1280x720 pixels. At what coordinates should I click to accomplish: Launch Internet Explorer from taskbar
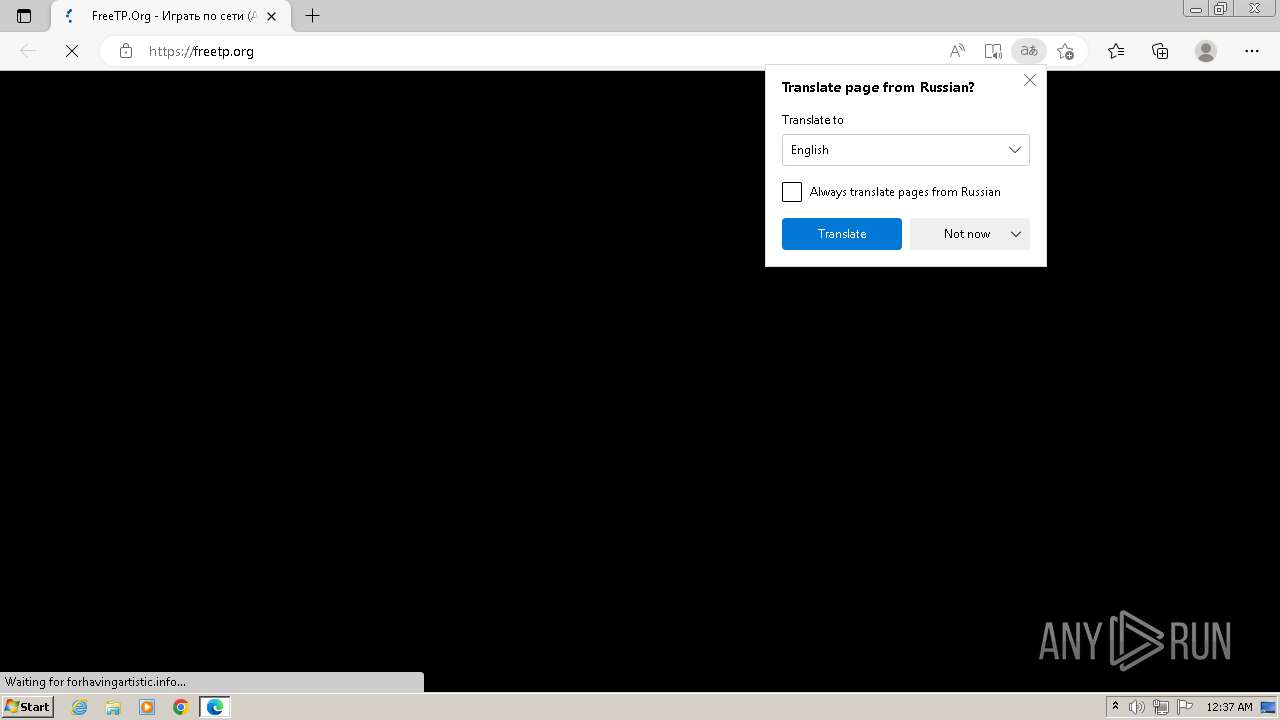(x=80, y=707)
